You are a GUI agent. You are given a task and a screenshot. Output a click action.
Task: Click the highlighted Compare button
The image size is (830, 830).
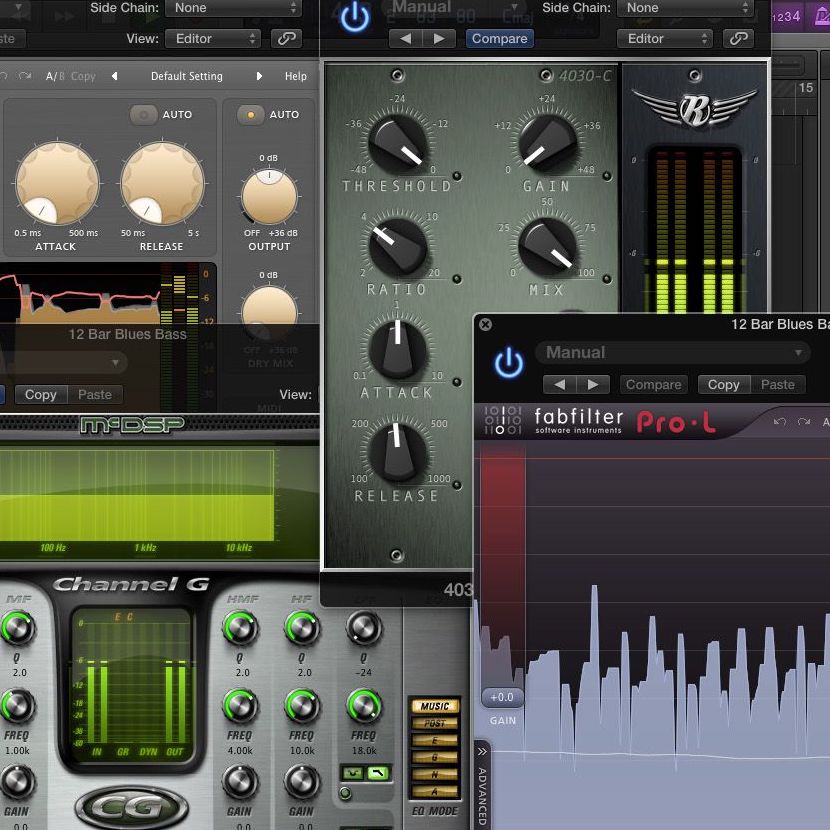[x=499, y=39]
